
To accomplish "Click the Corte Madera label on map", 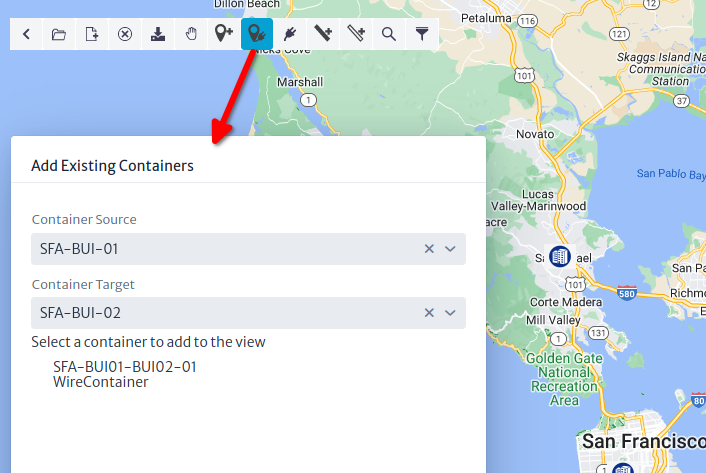I will click(566, 302).
